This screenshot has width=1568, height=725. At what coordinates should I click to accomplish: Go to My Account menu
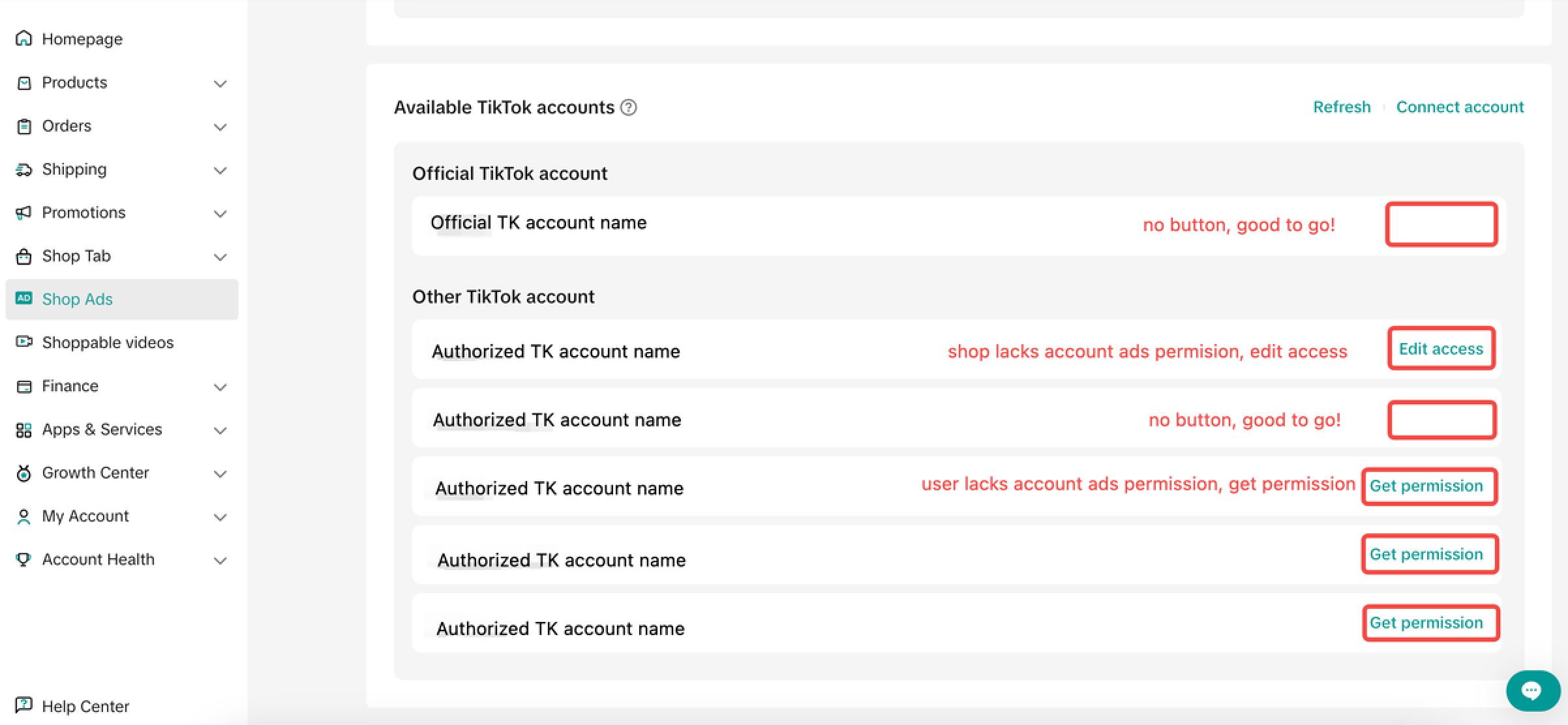pos(85,516)
